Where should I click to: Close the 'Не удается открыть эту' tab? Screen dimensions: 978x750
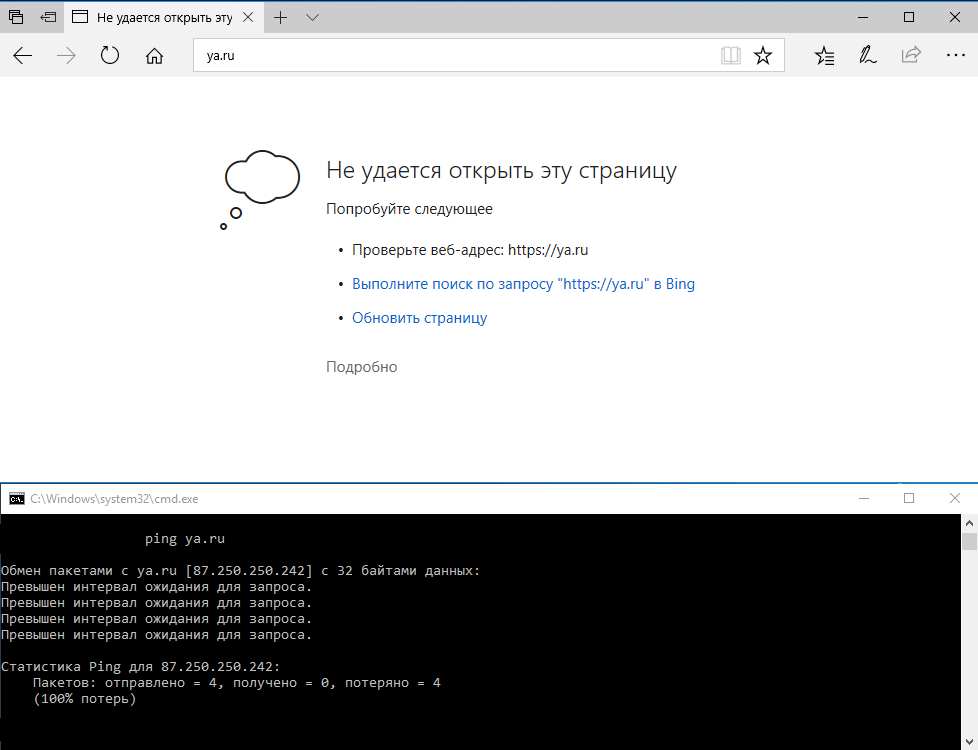pyautogui.click(x=248, y=17)
